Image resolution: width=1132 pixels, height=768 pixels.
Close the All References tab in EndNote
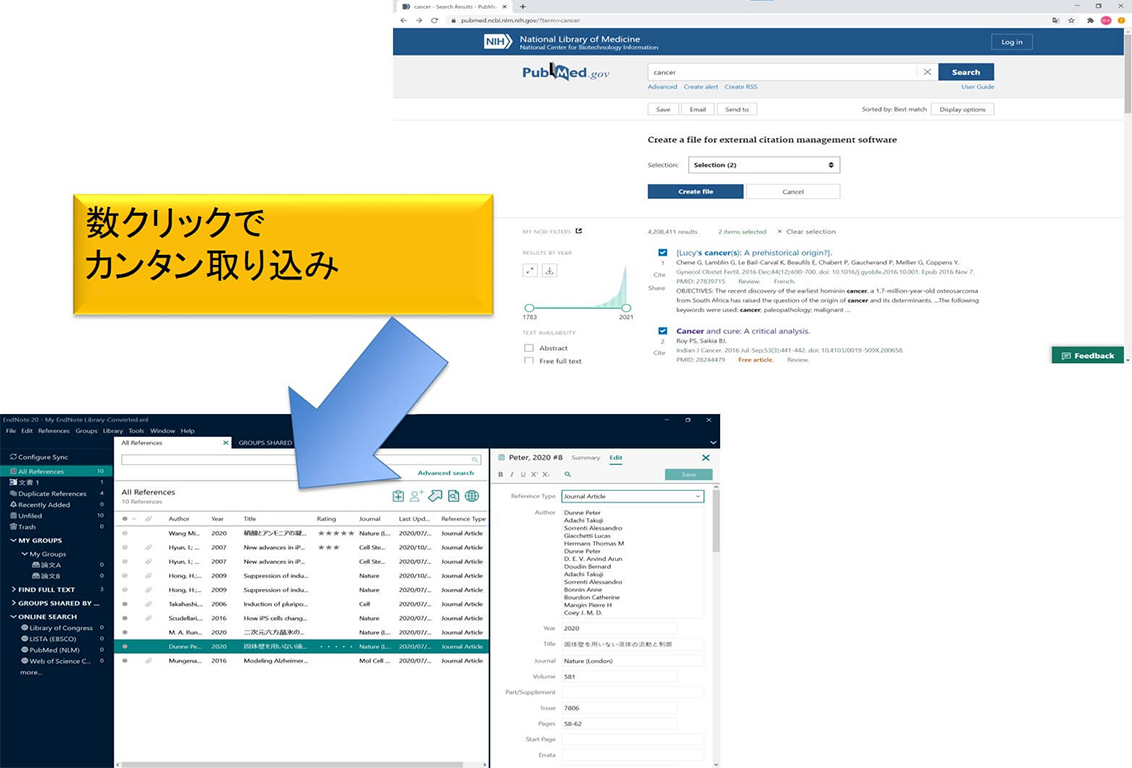pyautogui.click(x=226, y=442)
